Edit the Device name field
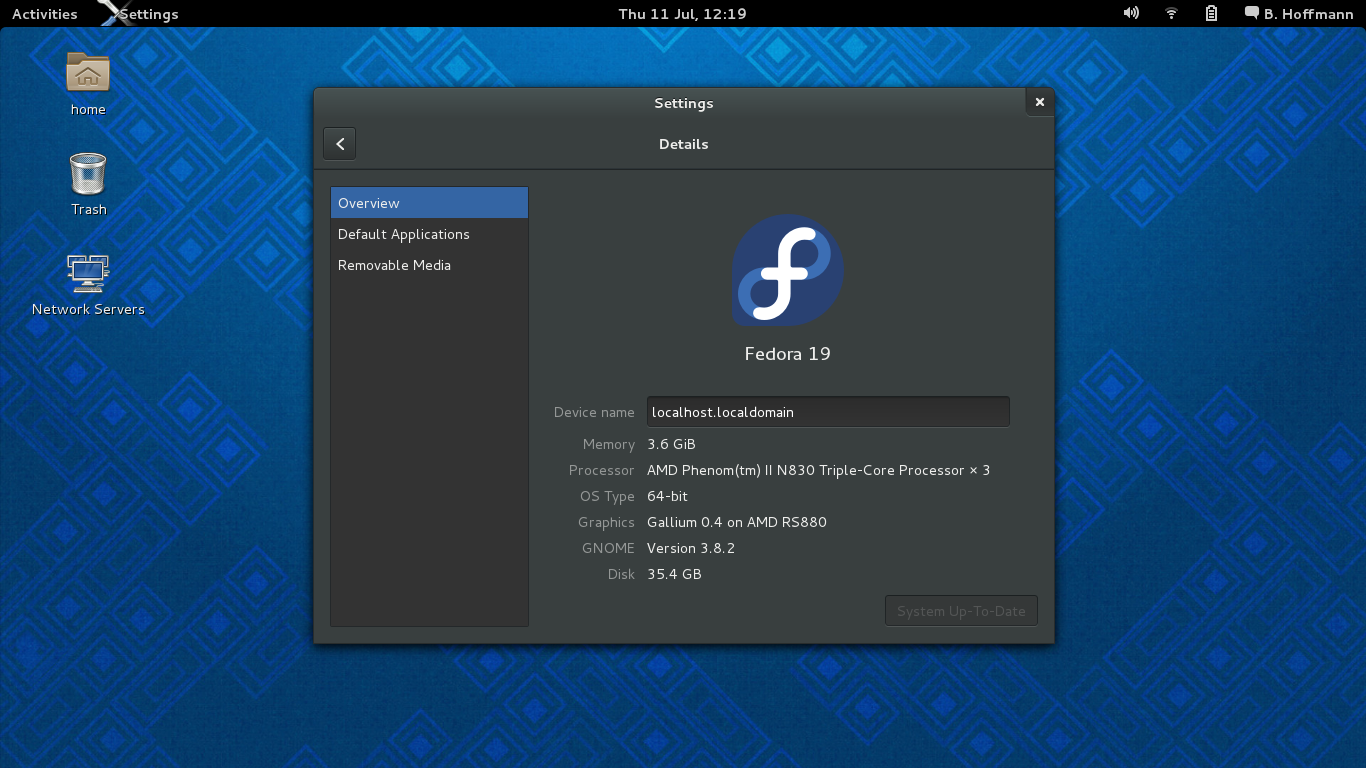Viewport: 1366px width, 768px height. pyautogui.click(x=828, y=412)
